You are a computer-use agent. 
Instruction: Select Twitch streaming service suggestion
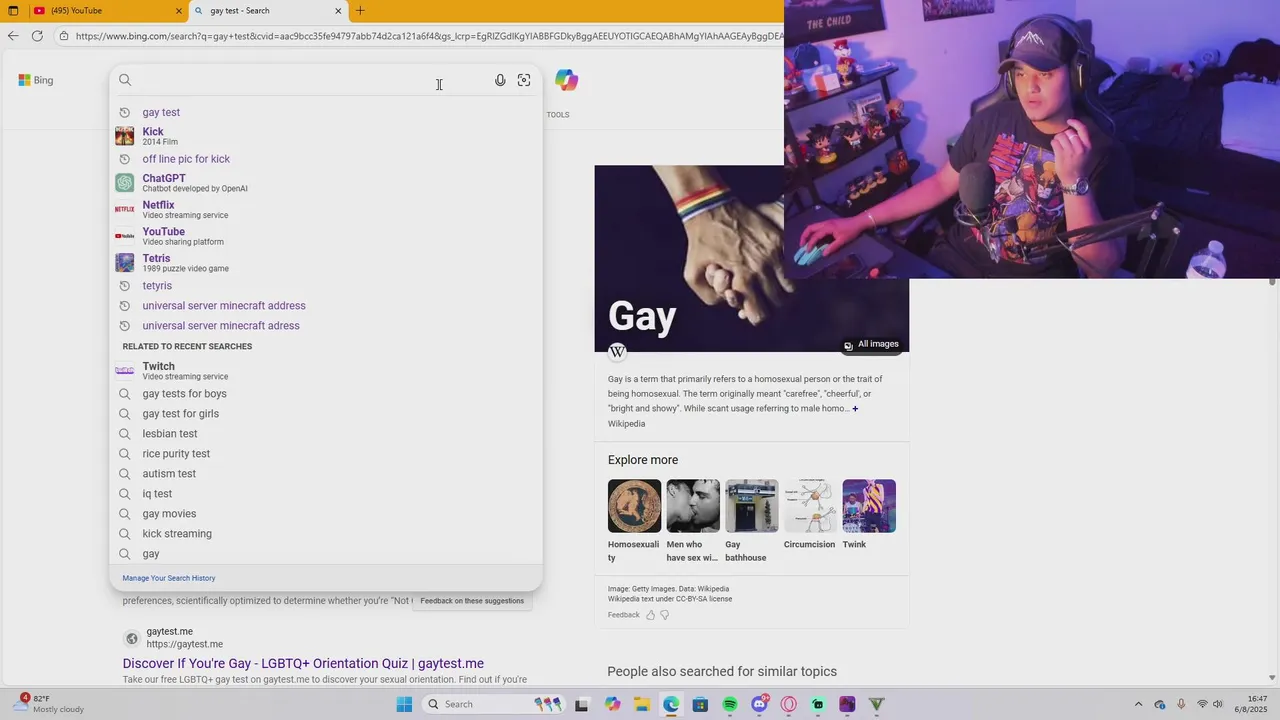pyautogui.click(x=326, y=370)
